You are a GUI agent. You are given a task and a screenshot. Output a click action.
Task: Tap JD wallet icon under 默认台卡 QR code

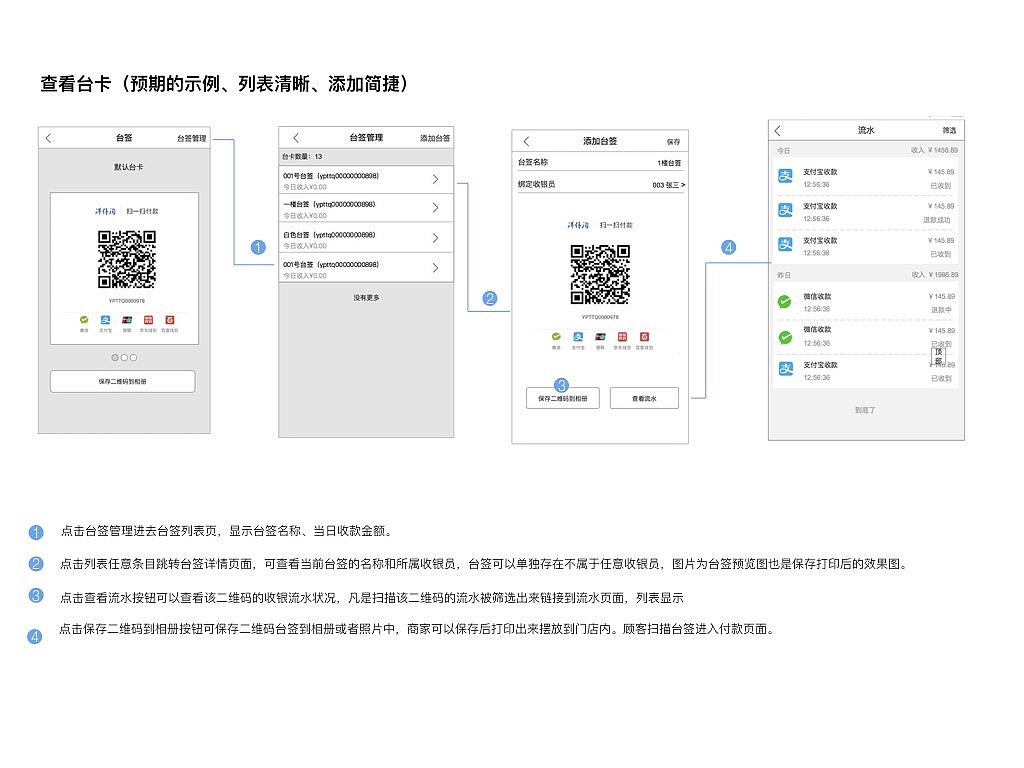coord(148,320)
